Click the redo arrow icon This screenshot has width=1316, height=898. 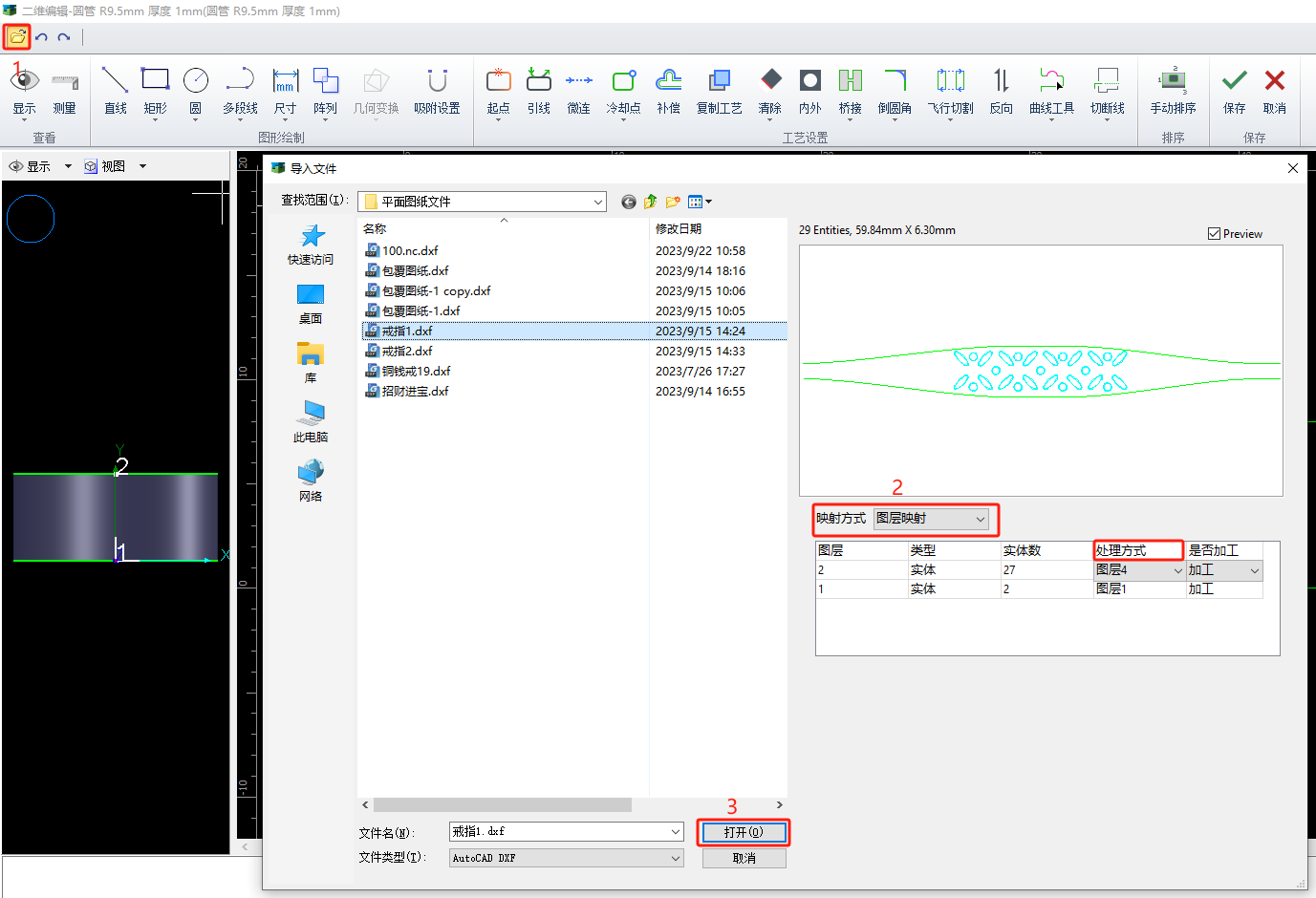point(64,37)
